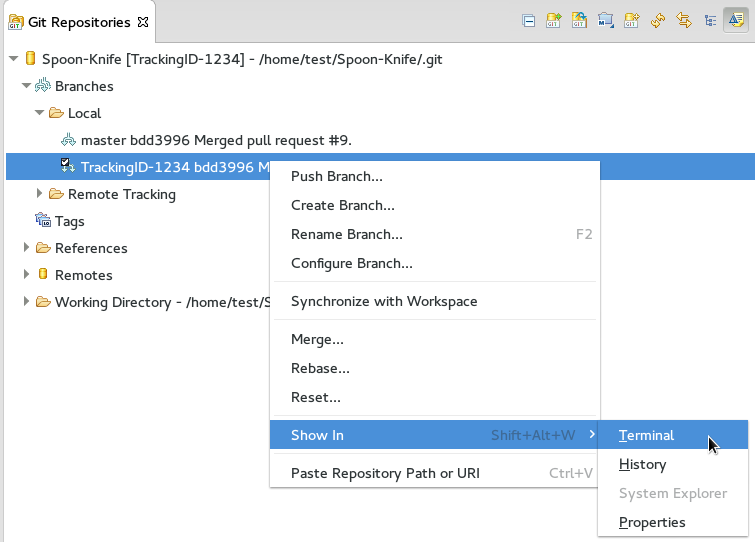This screenshot has width=755, height=542.
Task: Collapse the Local branches folder
Action: click(x=39, y=113)
